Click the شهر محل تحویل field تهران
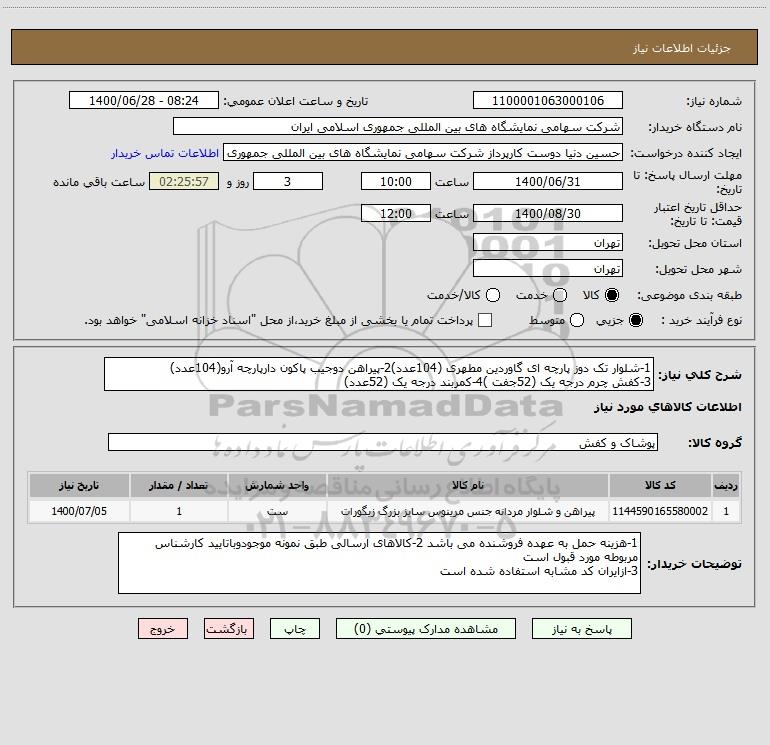Image resolution: width=770 pixels, height=745 pixels. click(x=548, y=269)
